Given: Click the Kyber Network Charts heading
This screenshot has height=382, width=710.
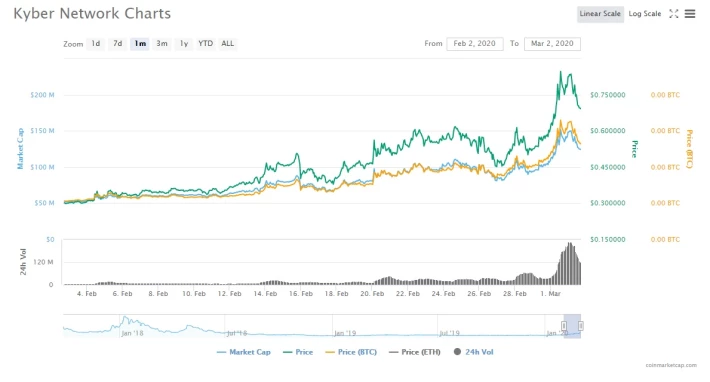Looking at the screenshot, I should coord(92,14).
